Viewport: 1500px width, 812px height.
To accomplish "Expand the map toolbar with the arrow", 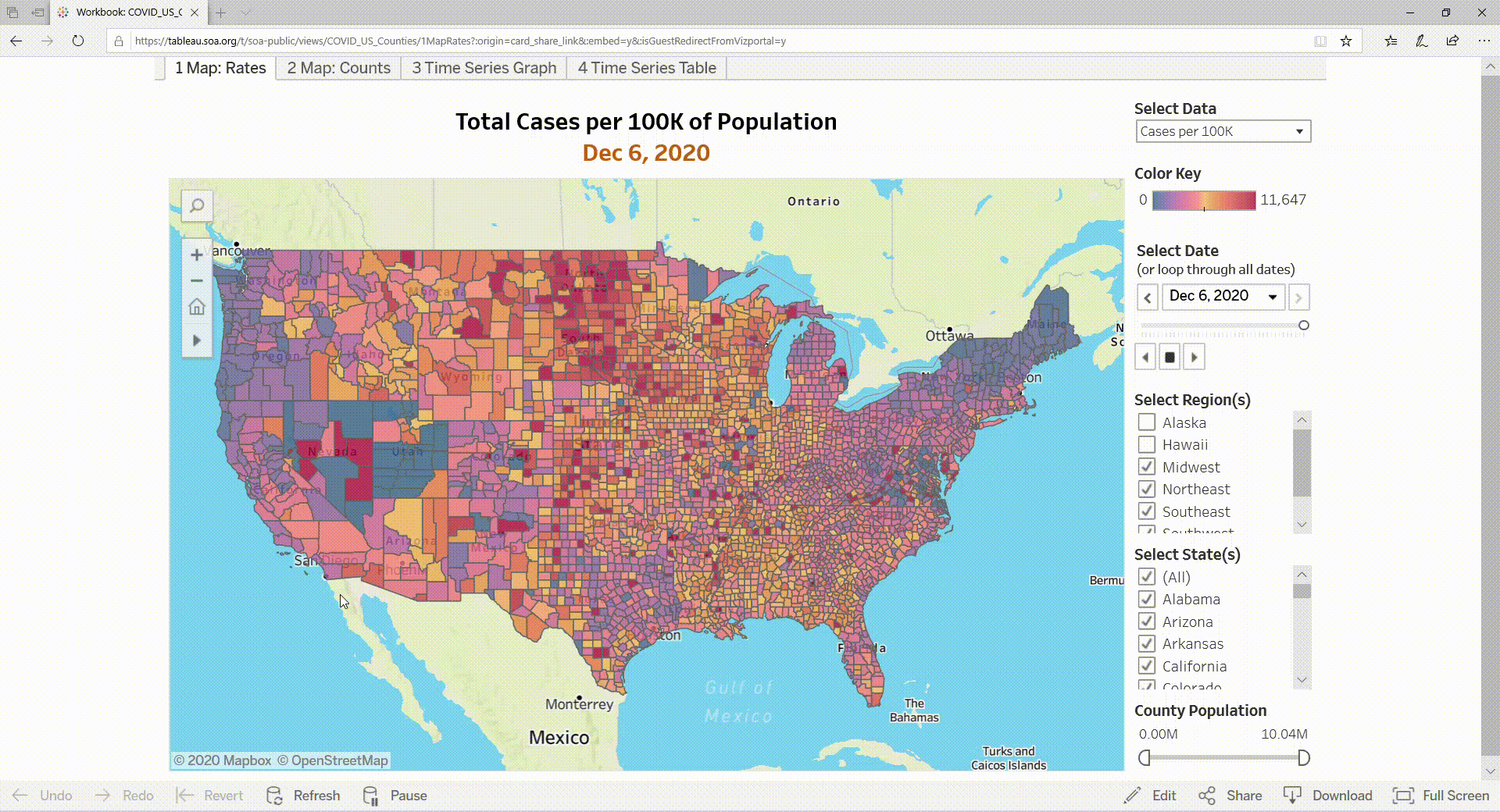I will pos(196,340).
